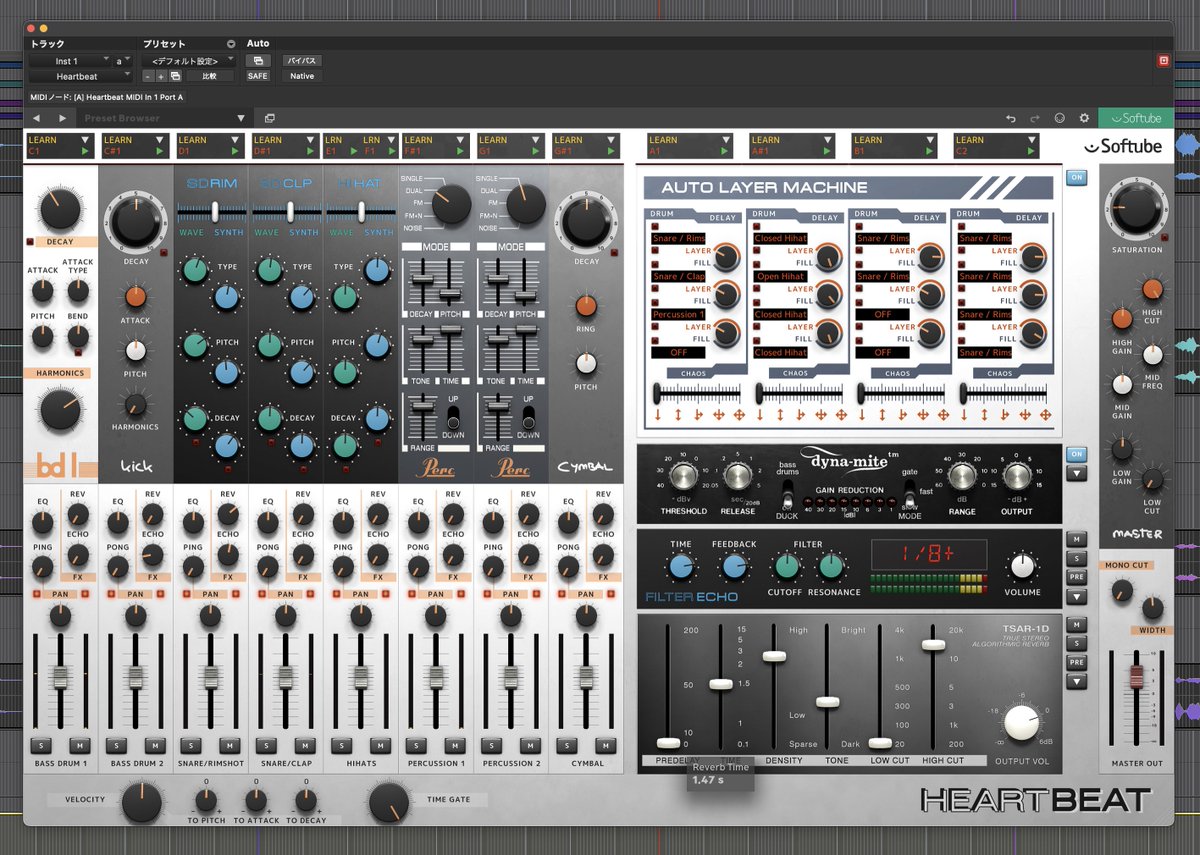Click the redo arrow icon
Screen dimensions: 1200x855
pyautogui.click(x=1035, y=118)
